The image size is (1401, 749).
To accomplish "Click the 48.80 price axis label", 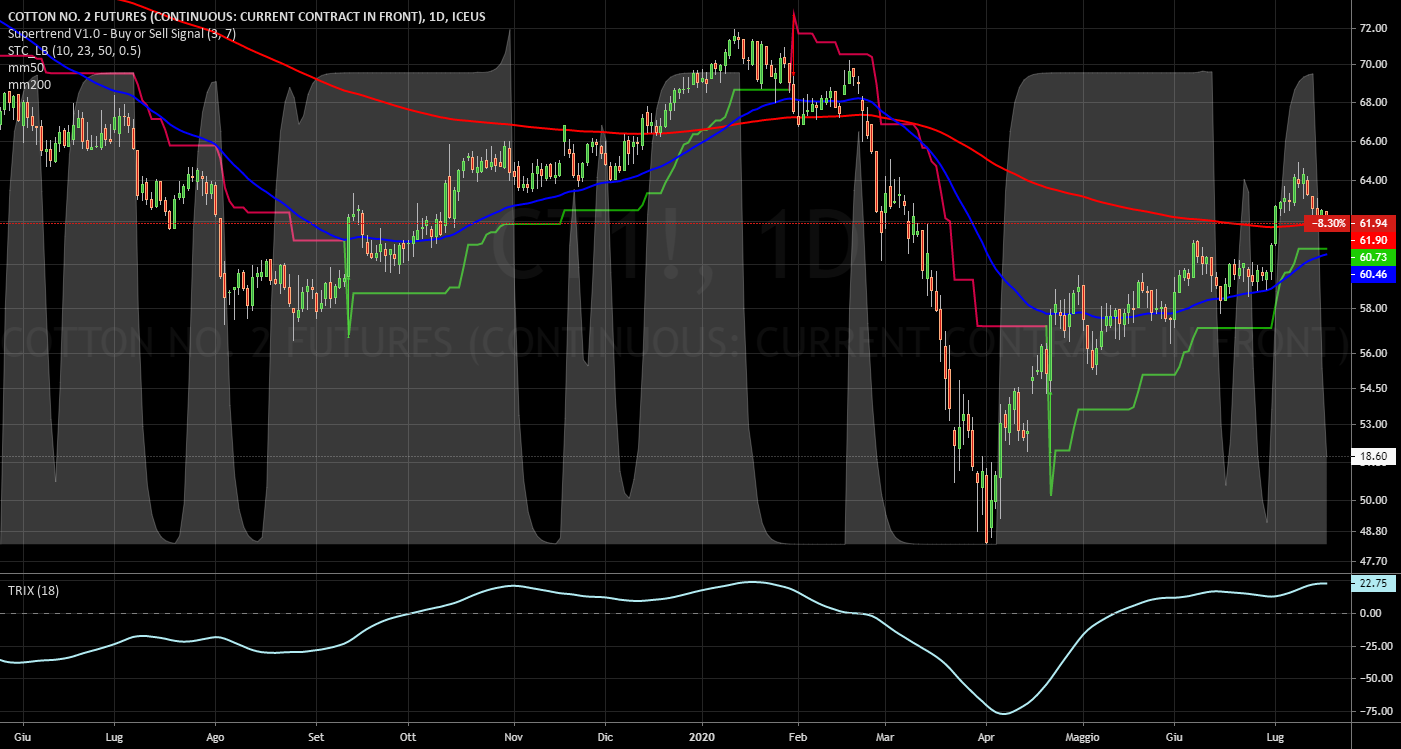I will (1372, 532).
